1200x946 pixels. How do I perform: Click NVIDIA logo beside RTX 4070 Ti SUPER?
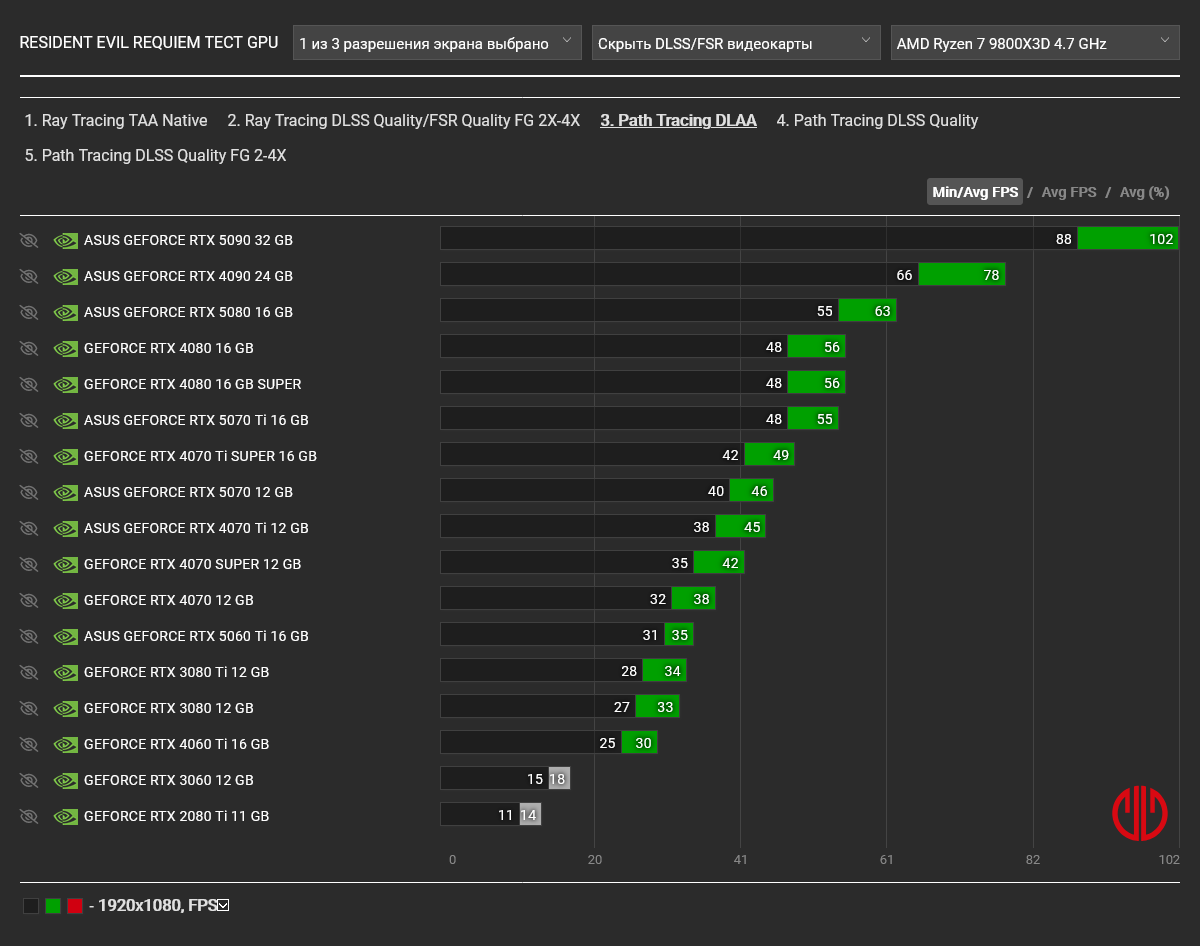65,456
